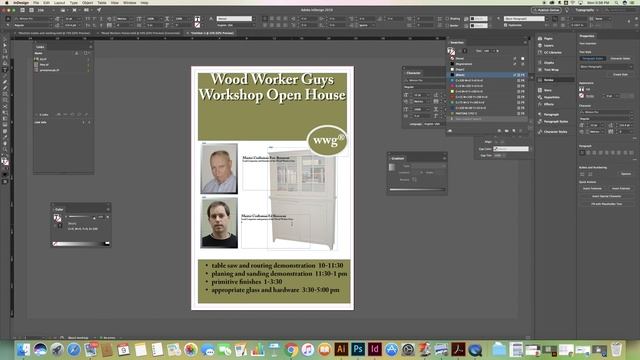Image resolution: width=640 pixels, height=360 pixels.
Task: Click the Publish Online rocket icon
Action: click(x=99, y=10)
